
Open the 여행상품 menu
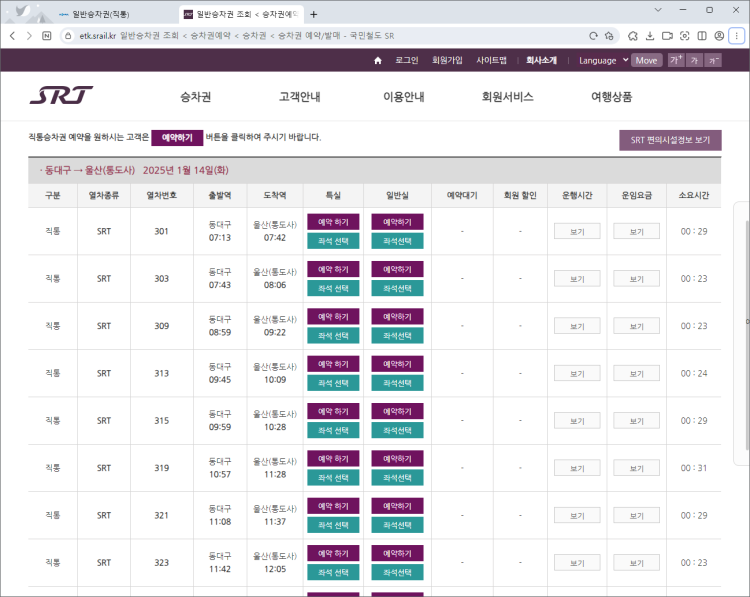(612, 97)
